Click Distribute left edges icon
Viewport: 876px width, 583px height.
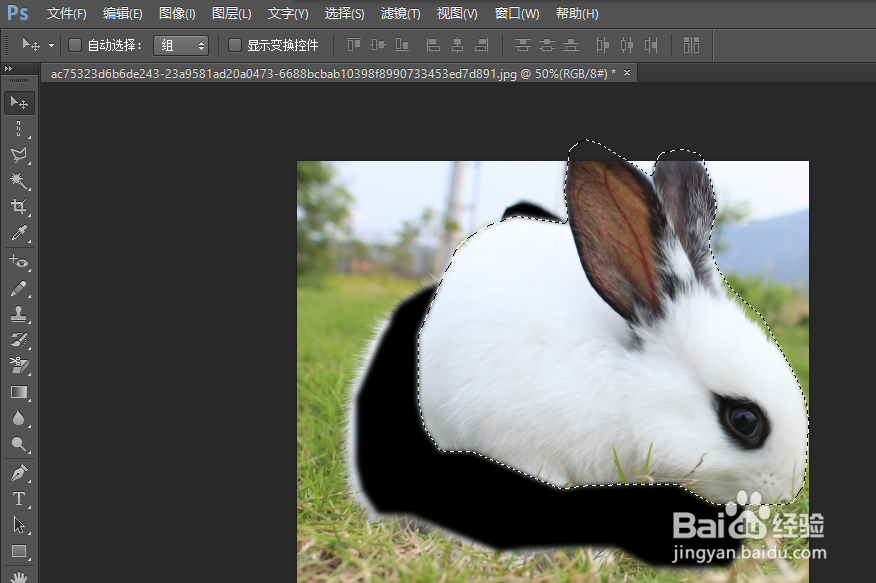pyautogui.click(x=602, y=45)
